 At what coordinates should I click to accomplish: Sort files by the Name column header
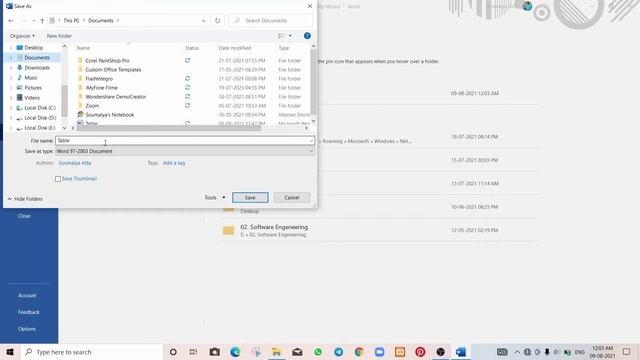pyautogui.click(x=83, y=48)
